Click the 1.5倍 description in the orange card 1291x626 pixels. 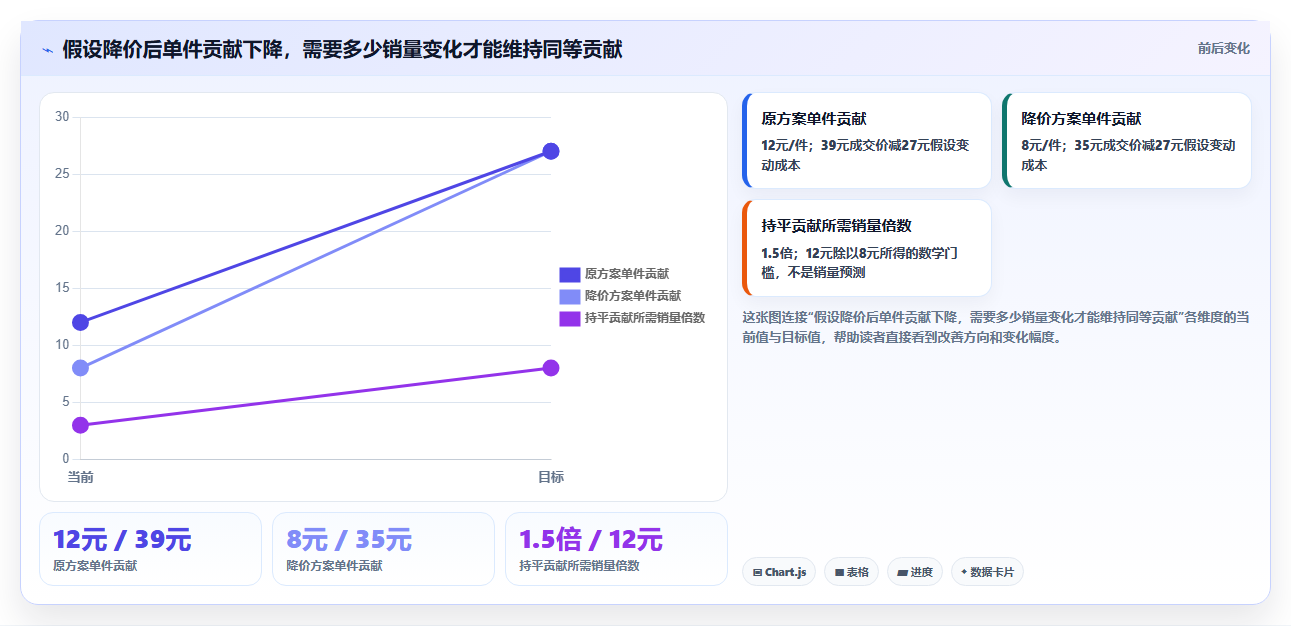[x=860, y=262]
